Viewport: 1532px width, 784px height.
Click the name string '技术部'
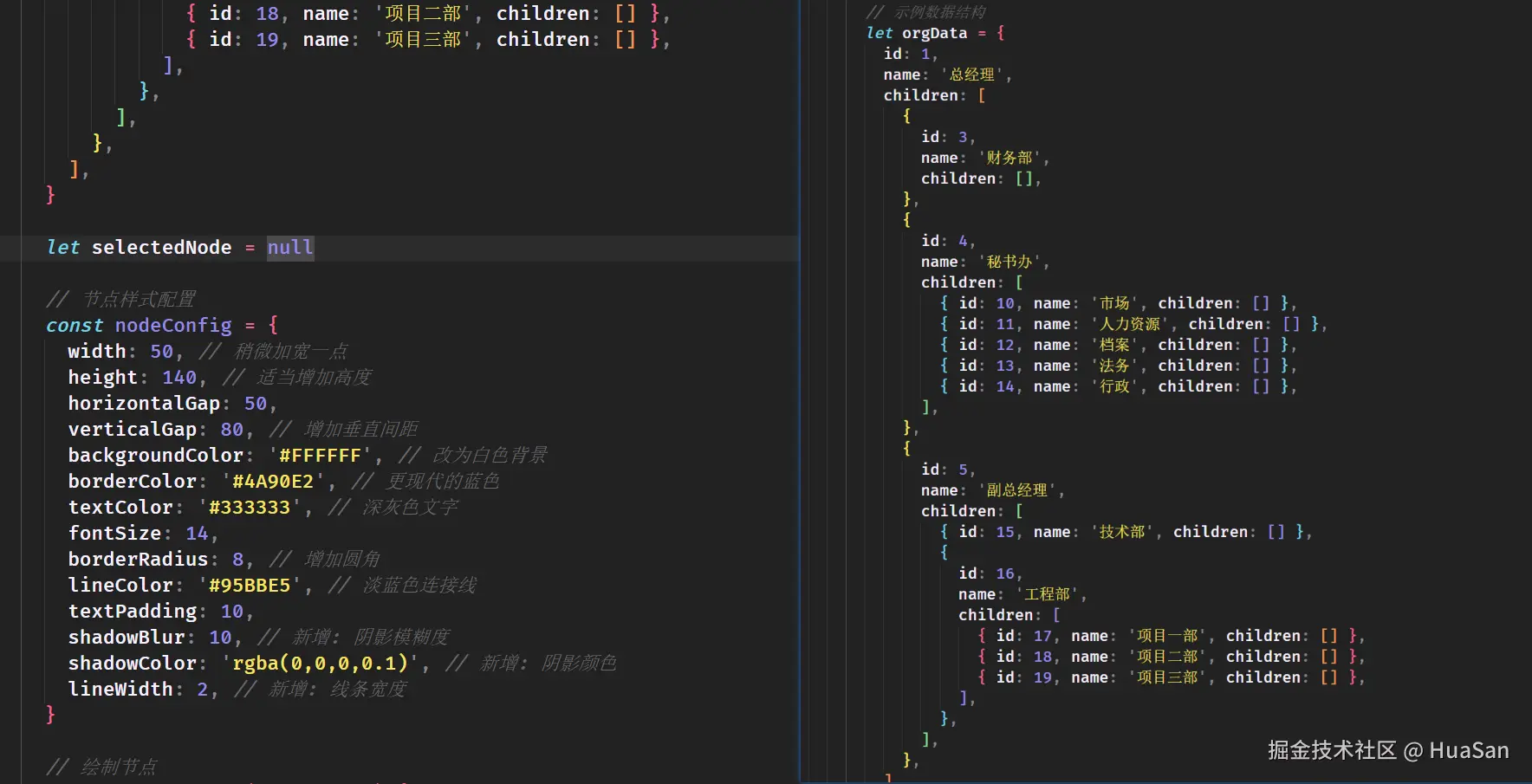click(x=1122, y=532)
